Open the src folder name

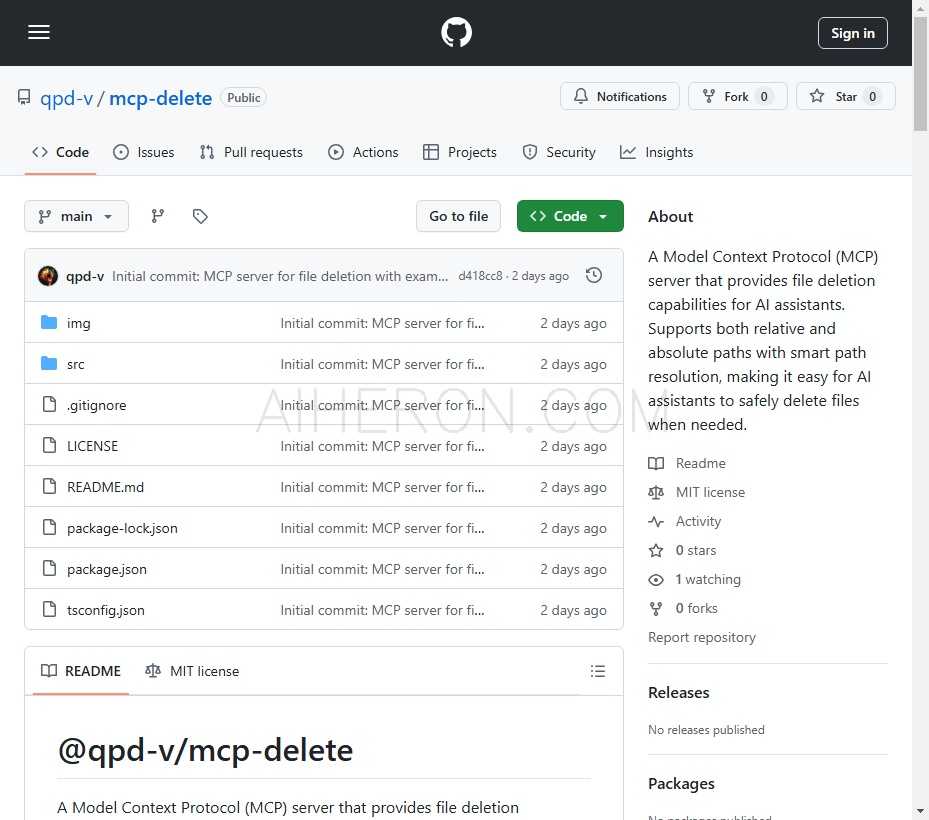tap(75, 364)
